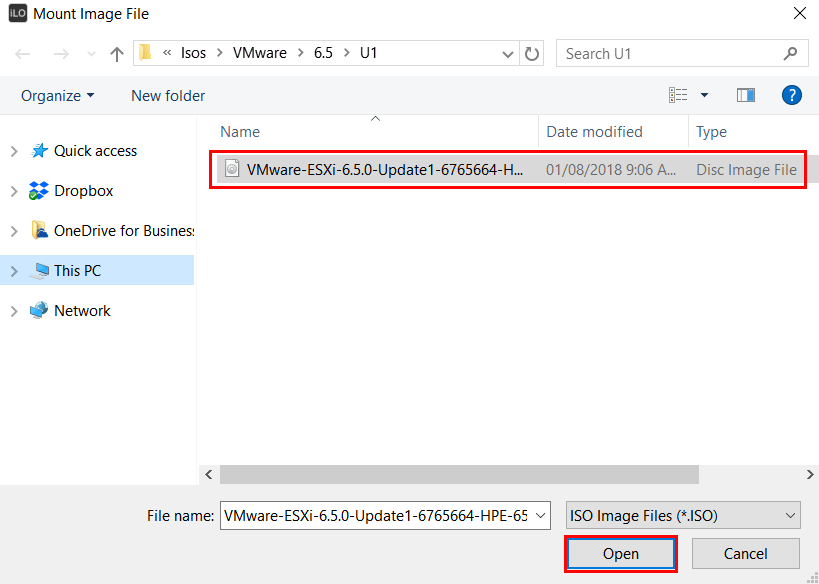The height and width of the screenshot is (584, 819).
Task: Click the Forward navigation arrow
Action: tap(61, 53)
